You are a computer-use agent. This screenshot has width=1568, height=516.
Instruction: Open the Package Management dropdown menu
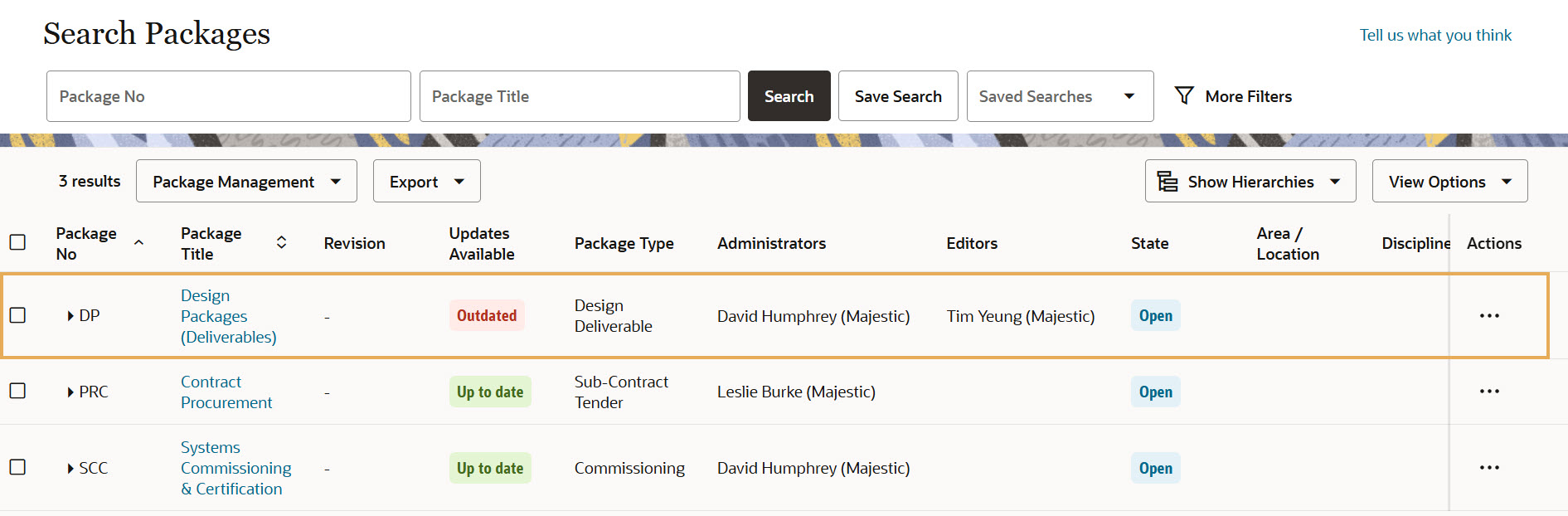246,182
